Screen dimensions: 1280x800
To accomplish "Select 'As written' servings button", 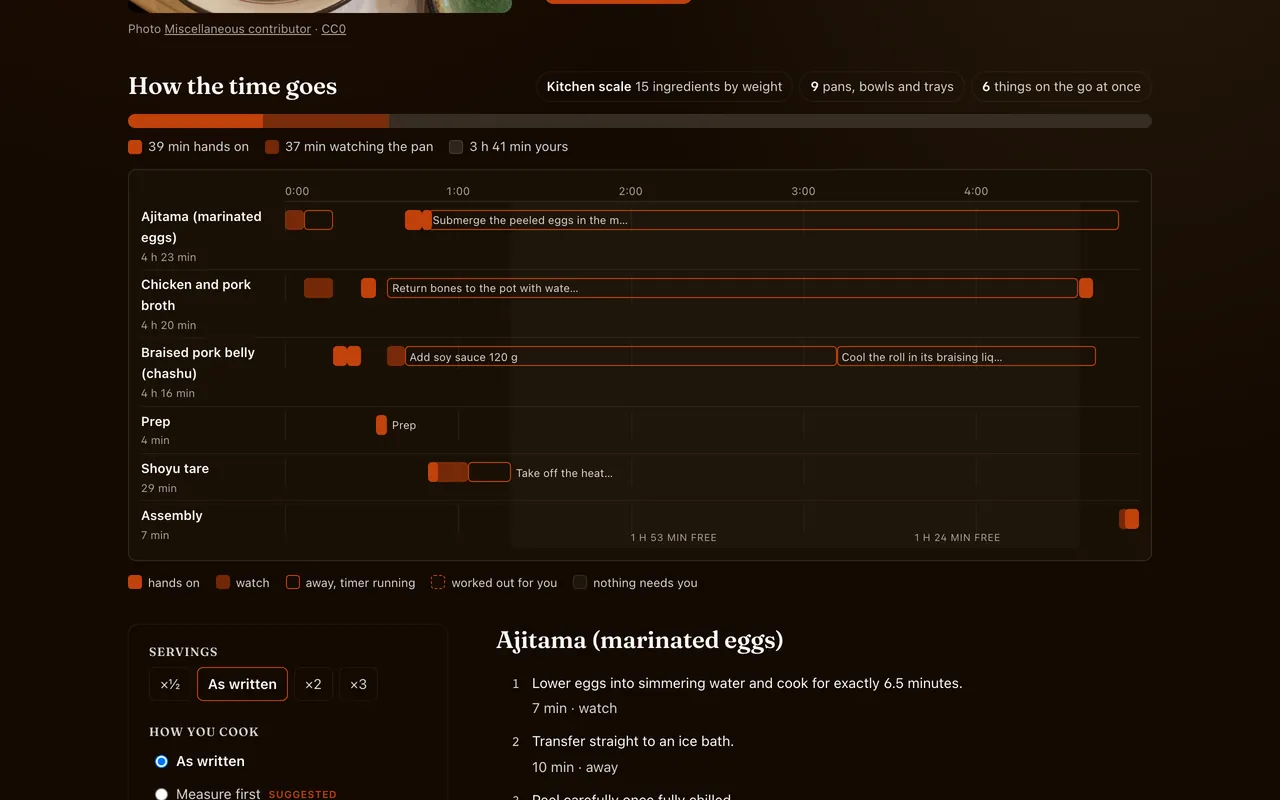I will (x=242, y=684).
